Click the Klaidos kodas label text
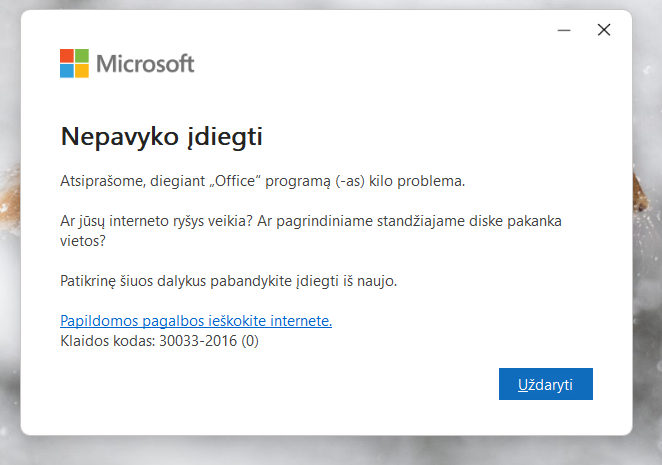 pyautogui.click(x=108, y=340)
